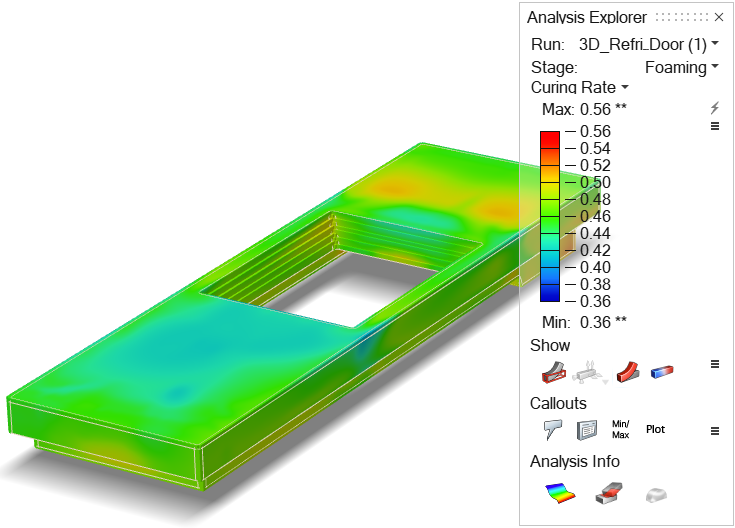
Task: Click the 0.46 legend value label
Action: pyautogui.click(x=595, y=216)
